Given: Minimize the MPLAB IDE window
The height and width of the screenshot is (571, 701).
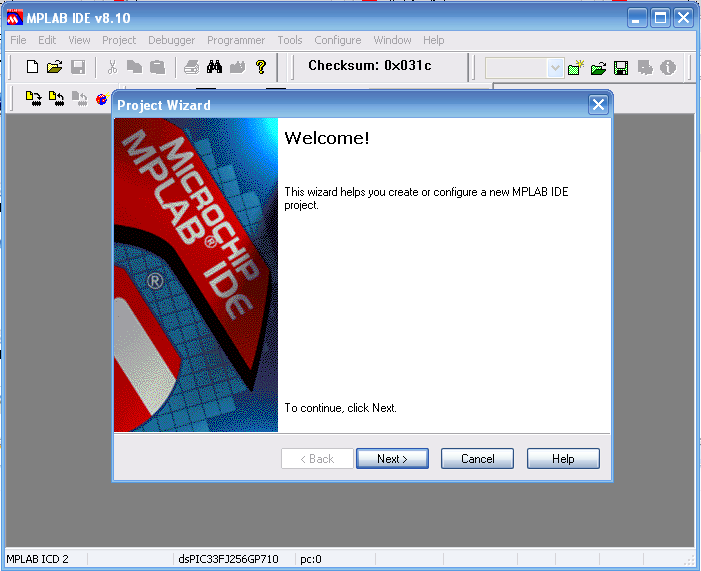Looking at the screenshot, I should 637,18.
